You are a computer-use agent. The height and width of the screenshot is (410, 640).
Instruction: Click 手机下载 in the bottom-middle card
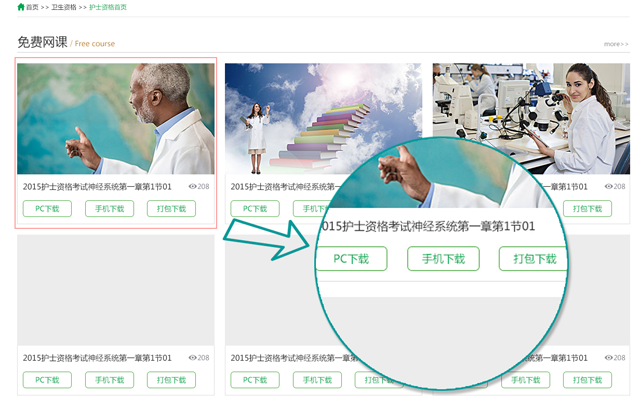coord(318,380)
